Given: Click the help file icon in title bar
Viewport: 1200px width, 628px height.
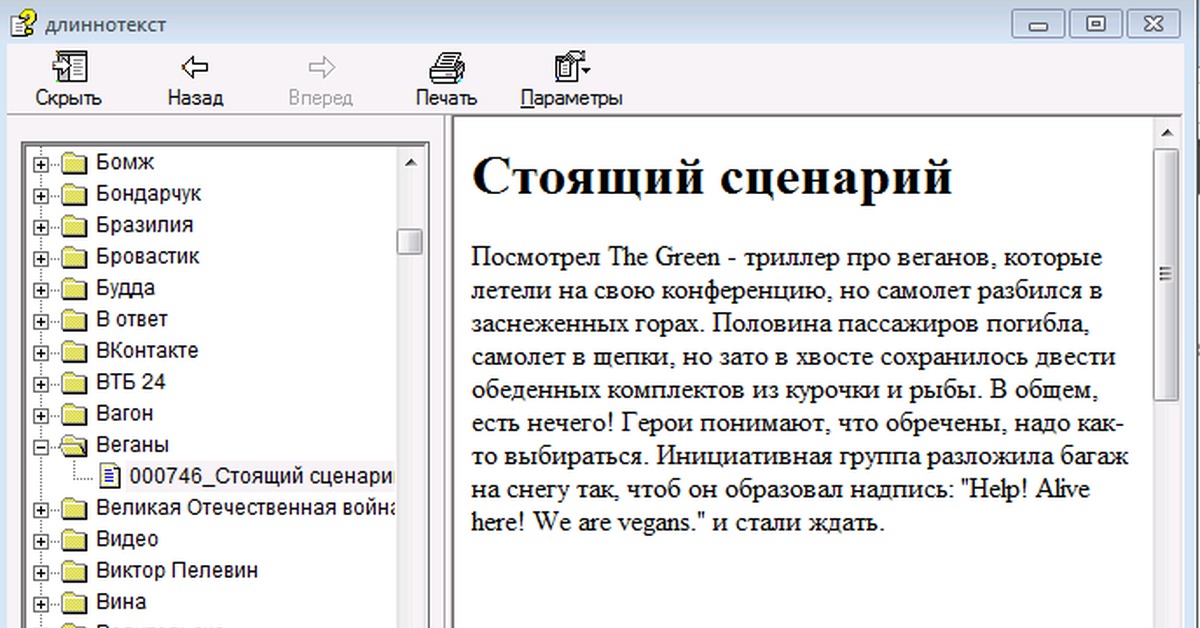Looking at the screenshot, I should 24,23.
